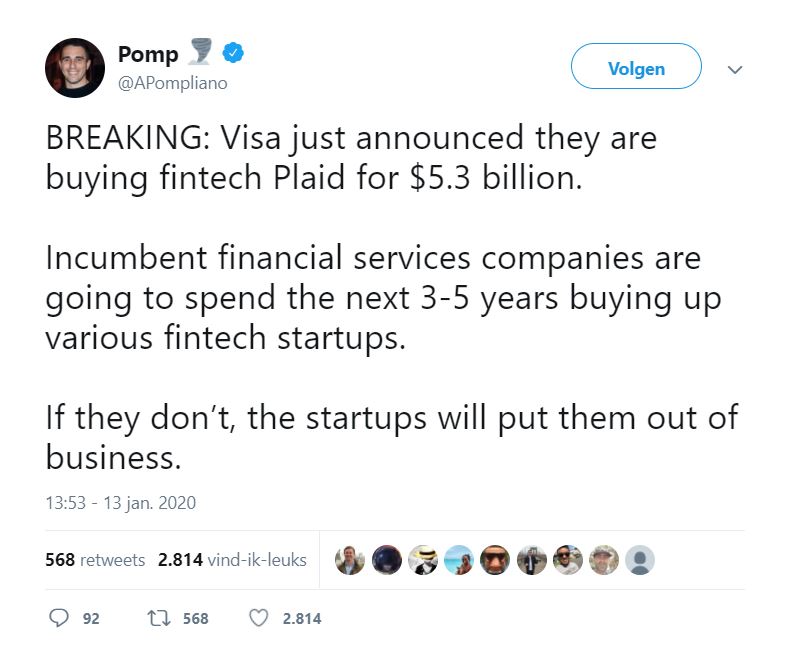The width and height of the screenshot is (790, 650).
Task: Click the Pomp display name
Action: click(148, 54)
